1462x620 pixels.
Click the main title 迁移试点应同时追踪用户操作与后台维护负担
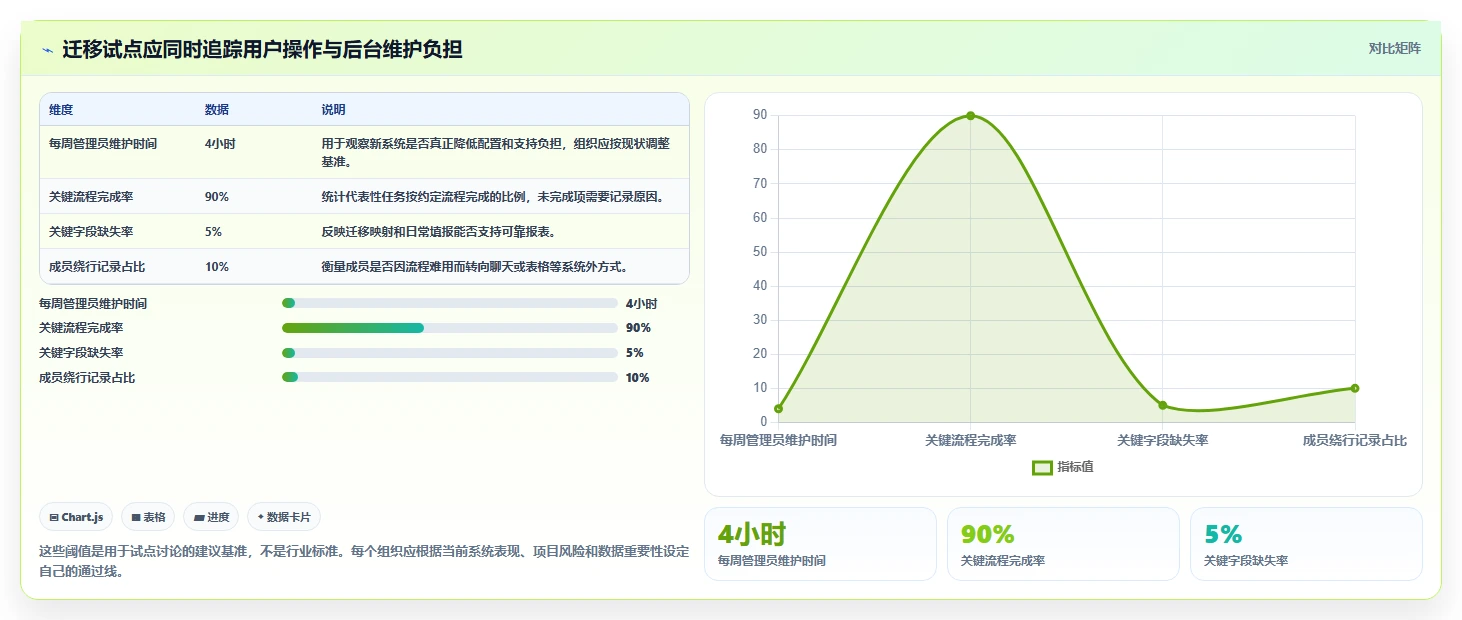pyautogui.click(x=262, y=49)
